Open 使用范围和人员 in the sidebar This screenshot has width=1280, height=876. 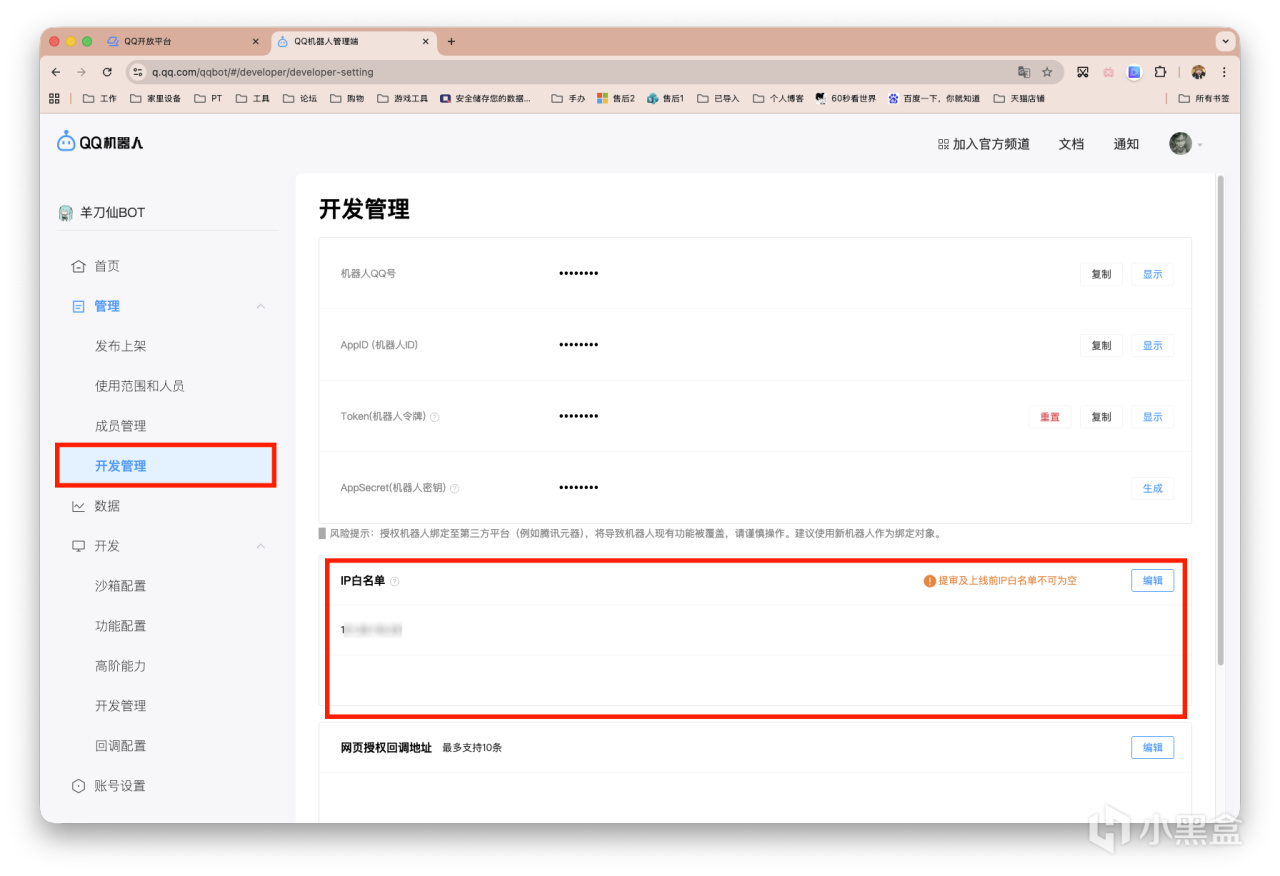point(140,386)
